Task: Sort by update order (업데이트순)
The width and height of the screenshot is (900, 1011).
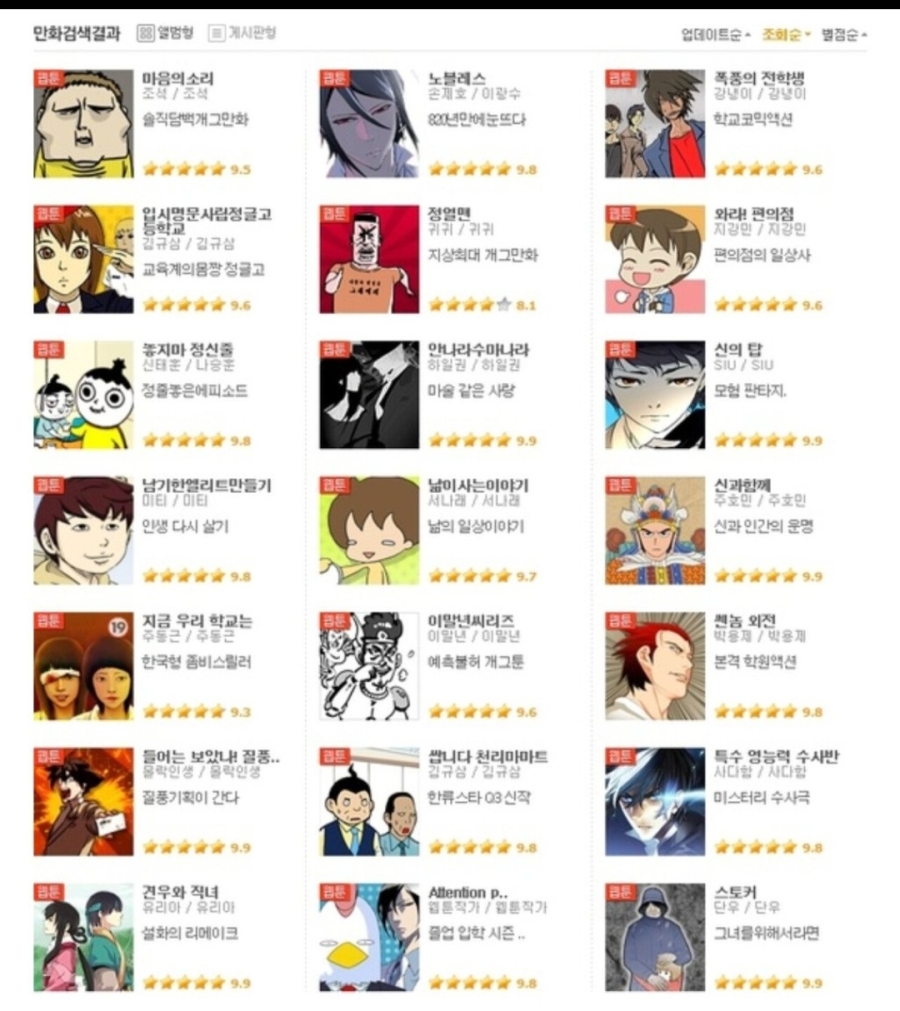Action: tap(715, 34)
